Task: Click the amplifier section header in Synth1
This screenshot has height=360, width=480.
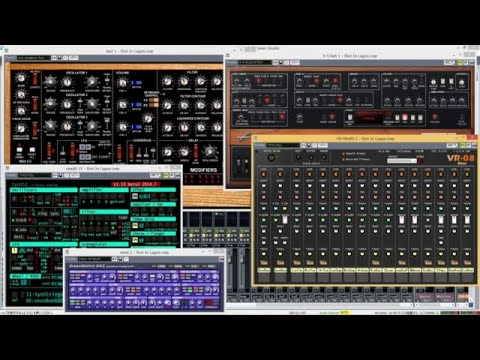Action: point(104,190)
